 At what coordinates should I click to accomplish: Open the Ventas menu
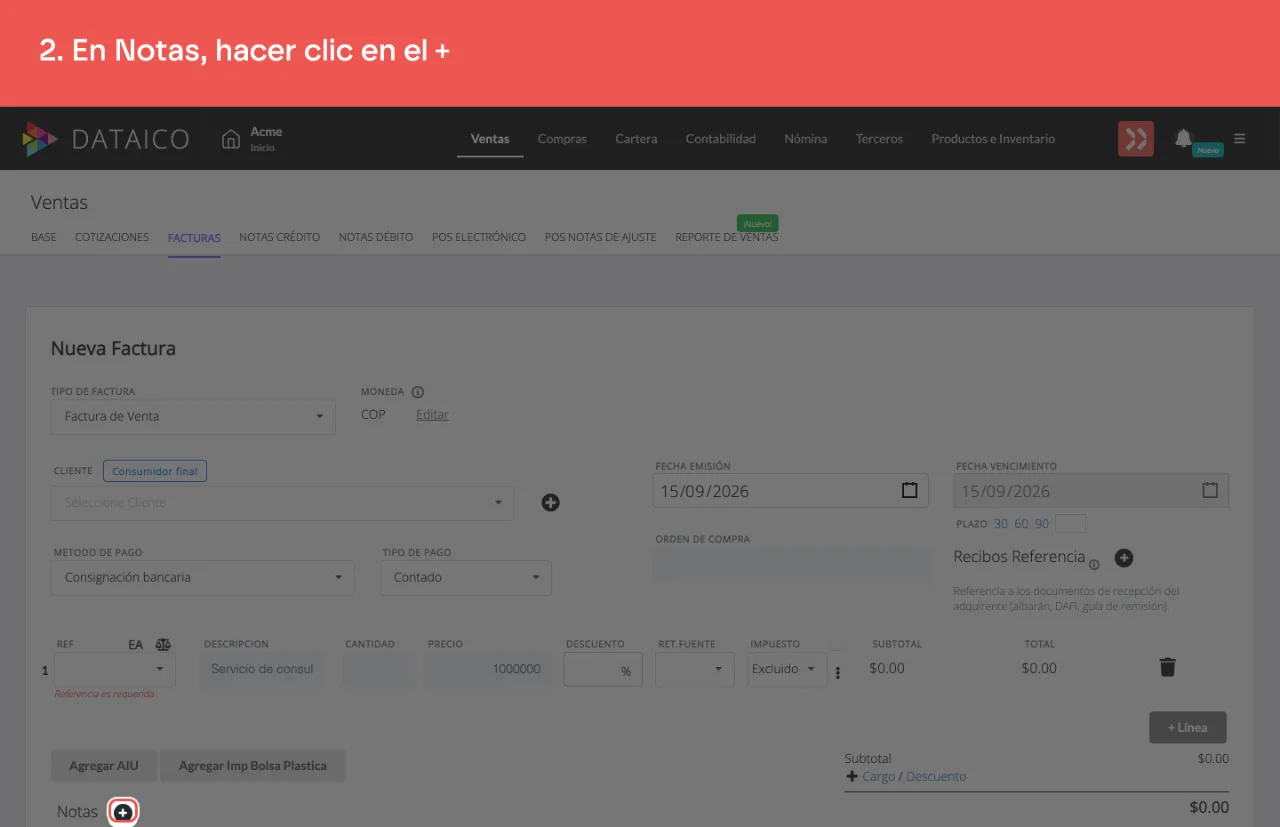click(x=490, y=139)
